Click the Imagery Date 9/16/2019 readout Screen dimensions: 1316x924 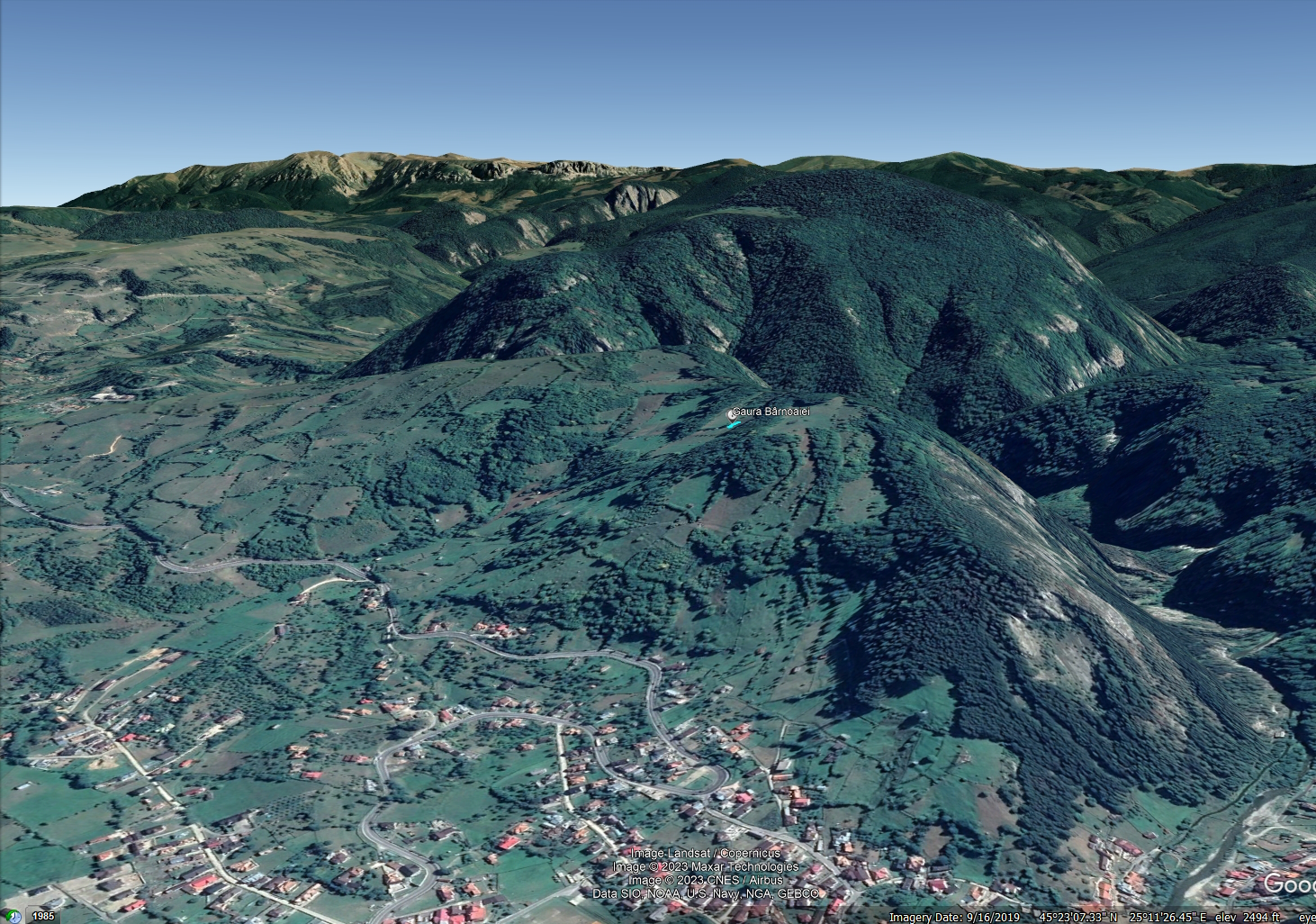click(954, 917)
